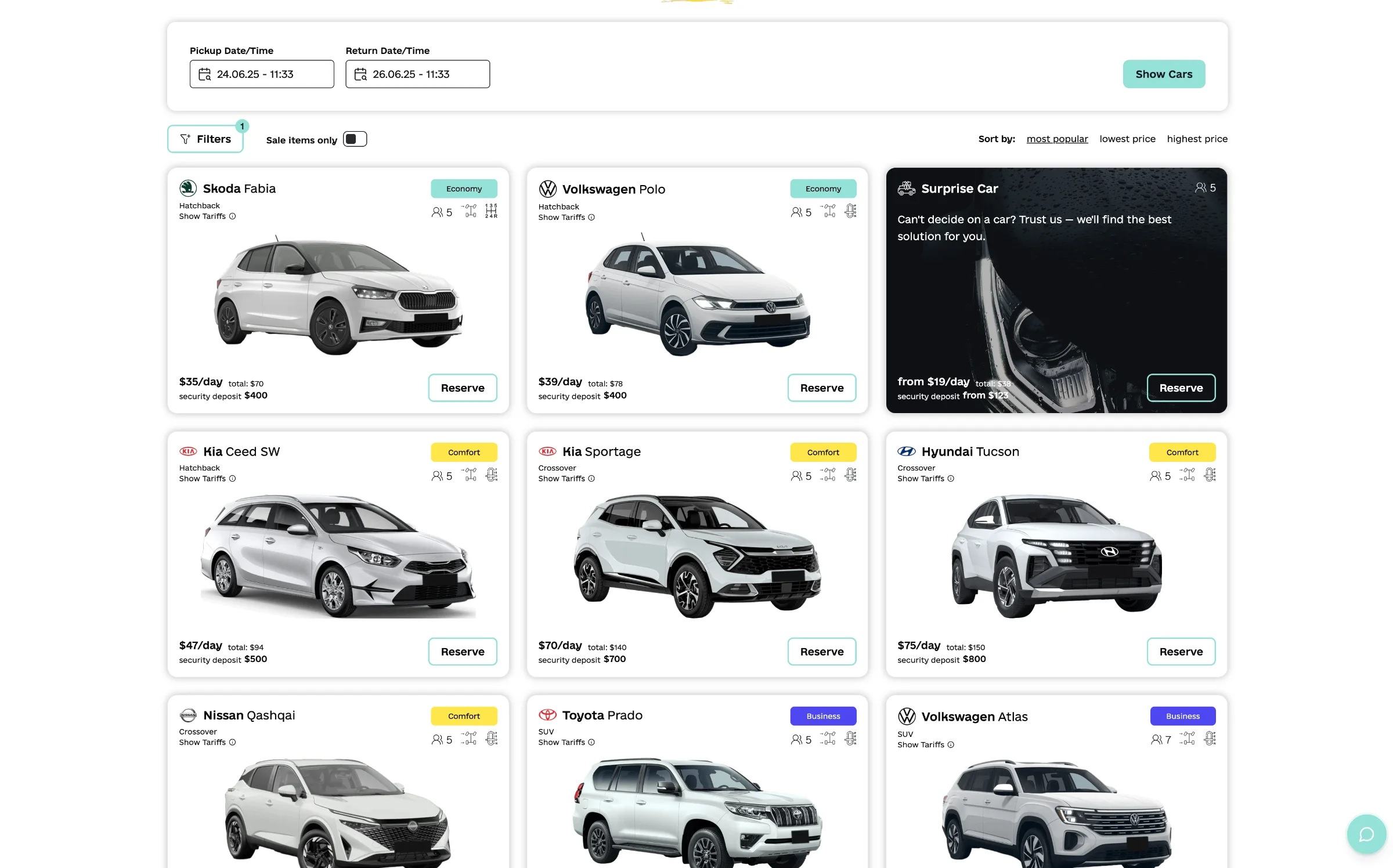Reserve the Skoda Fabia
Viewport: 1393px width, 868px height.
click(x=463, y=388)
